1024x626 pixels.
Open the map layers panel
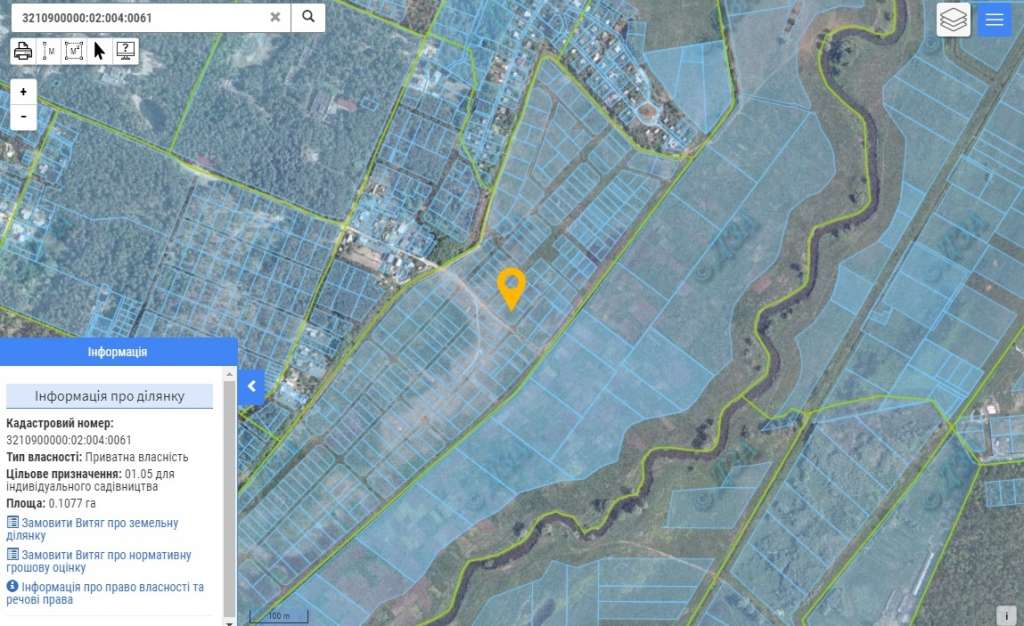coord(954,20)
